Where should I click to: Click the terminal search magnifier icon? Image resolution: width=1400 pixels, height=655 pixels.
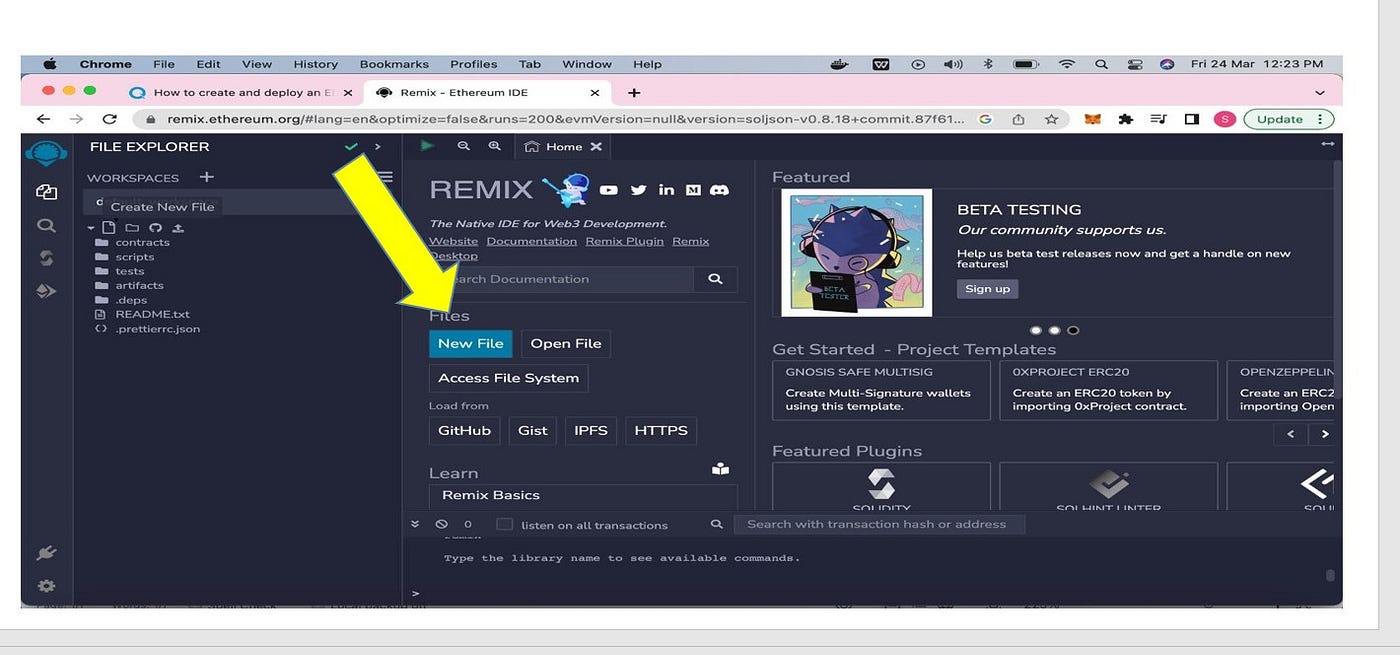tap(716, 524)
